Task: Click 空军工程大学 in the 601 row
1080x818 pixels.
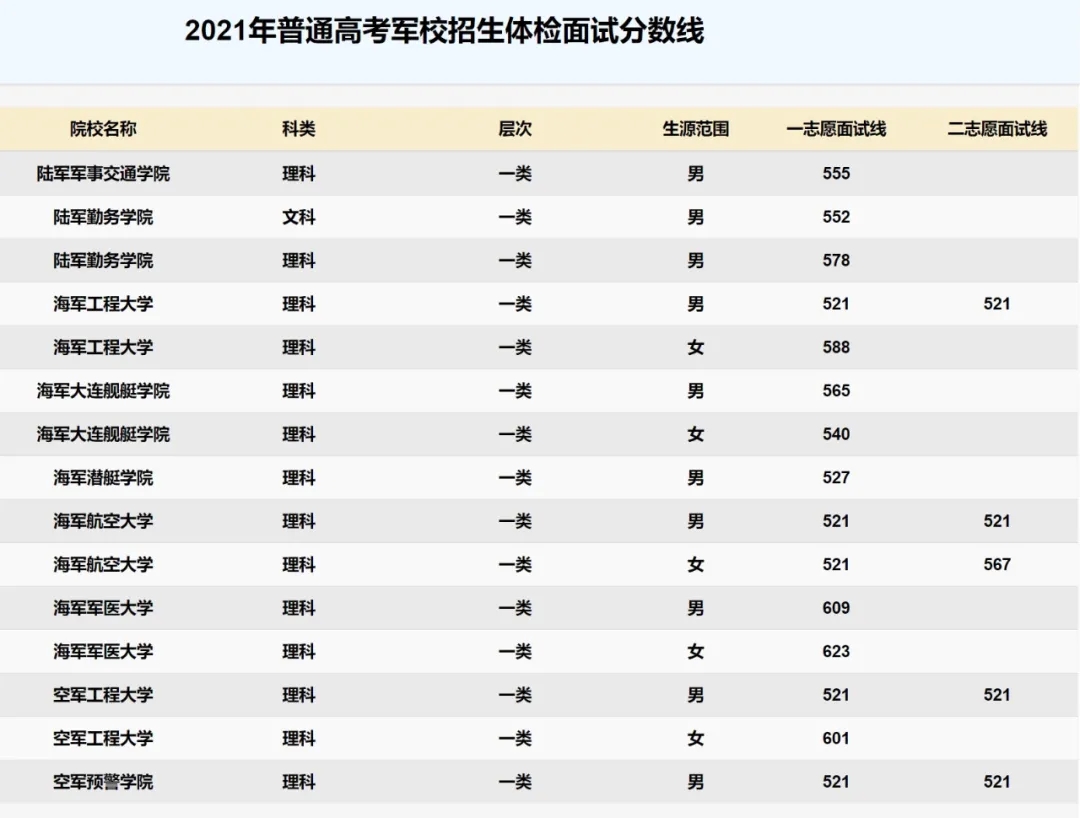Action: pos(103,738)
